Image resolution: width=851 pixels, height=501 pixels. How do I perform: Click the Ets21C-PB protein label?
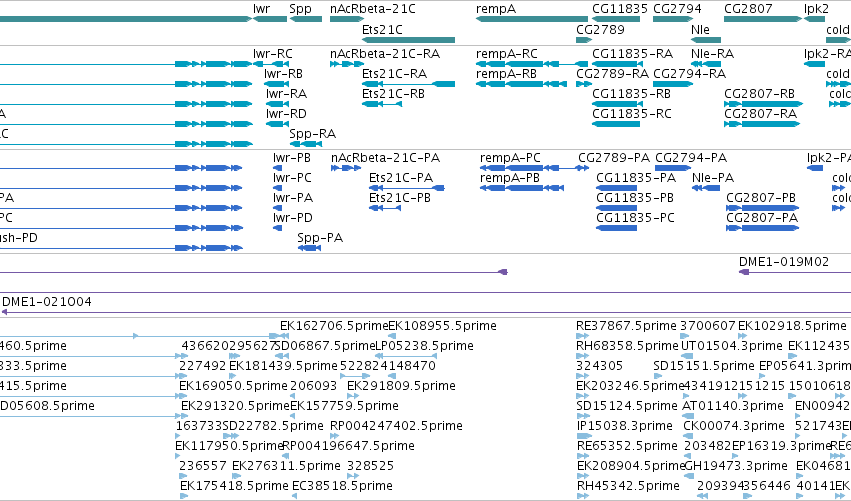(399, 198)
